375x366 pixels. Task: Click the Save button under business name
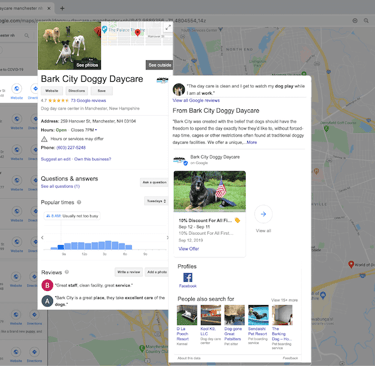pyautogui.click(x=102, y=91)
